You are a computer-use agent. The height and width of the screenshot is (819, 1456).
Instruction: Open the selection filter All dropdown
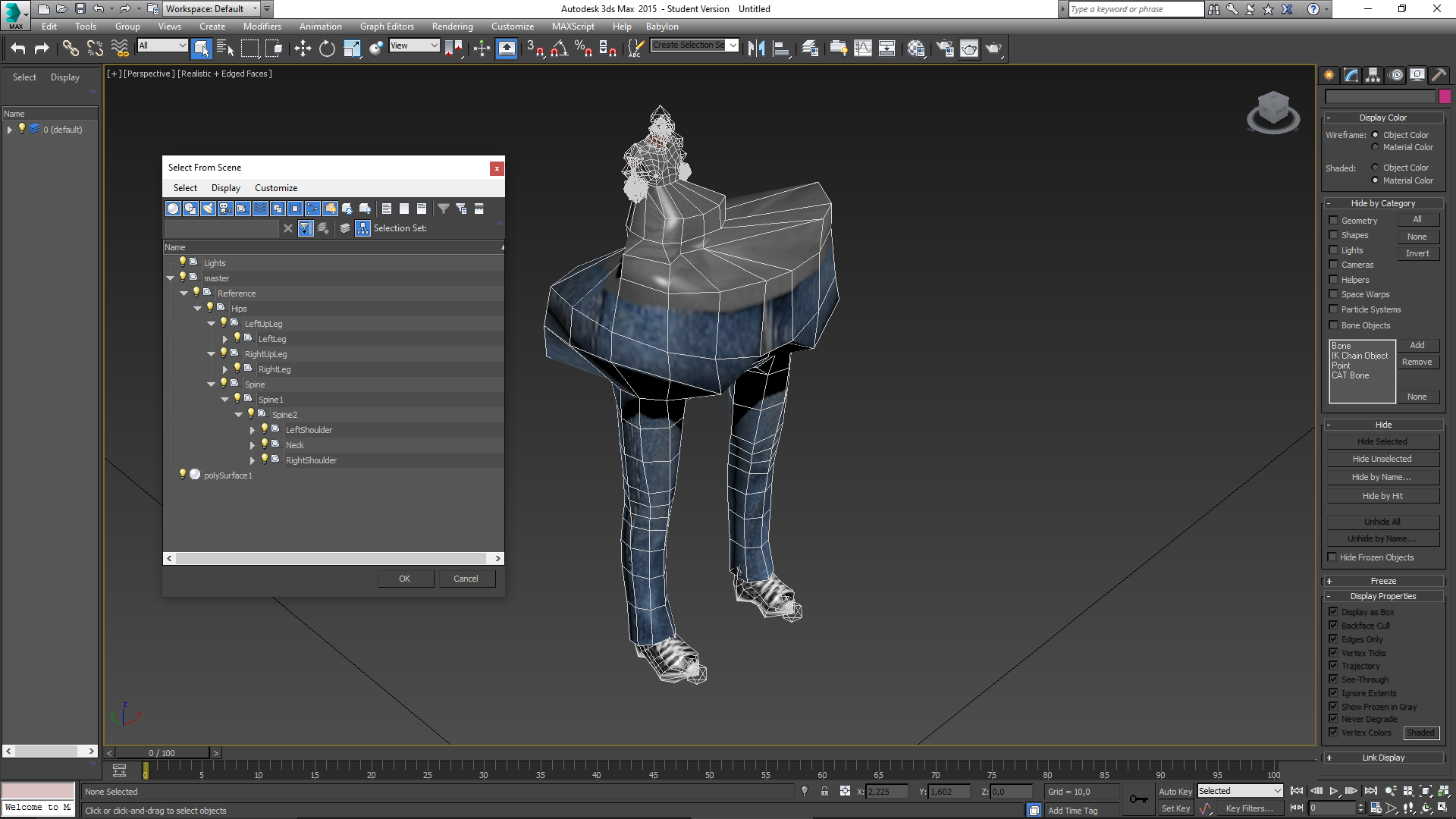click(x=162, y=45)
